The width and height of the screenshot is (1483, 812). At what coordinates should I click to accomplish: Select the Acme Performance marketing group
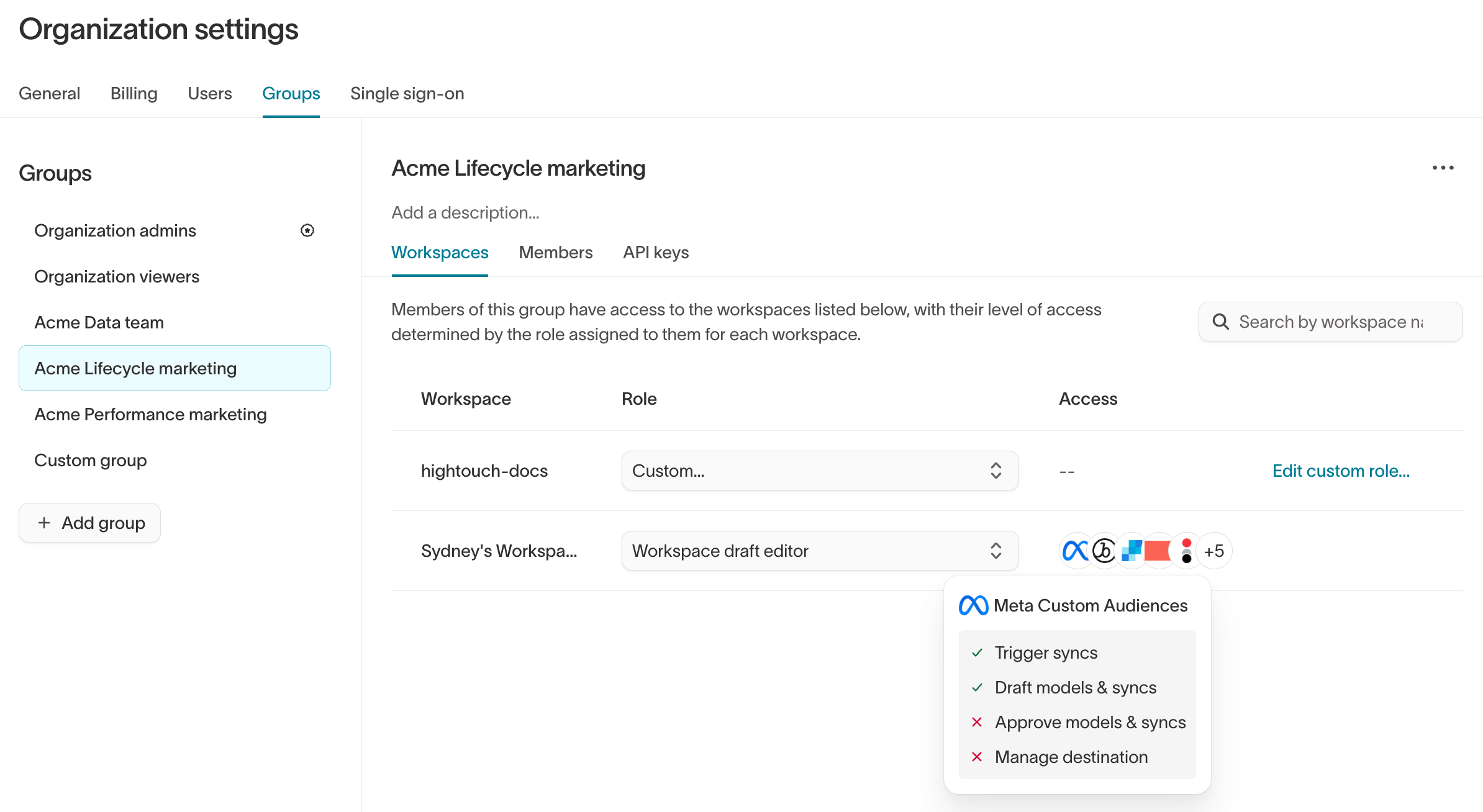coord(175,414)
